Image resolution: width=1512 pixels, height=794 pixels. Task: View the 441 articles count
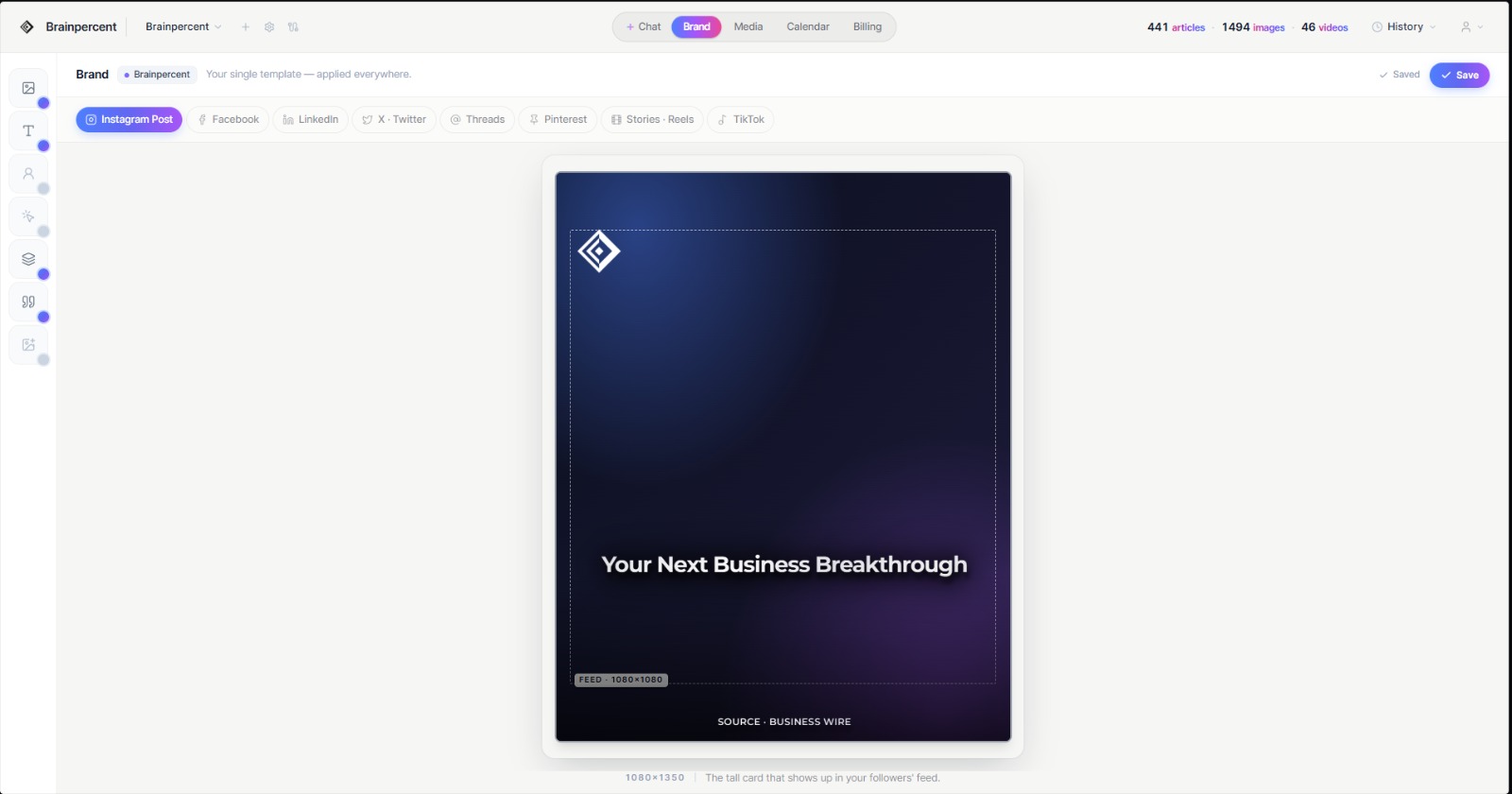(x=1176, y=26)
